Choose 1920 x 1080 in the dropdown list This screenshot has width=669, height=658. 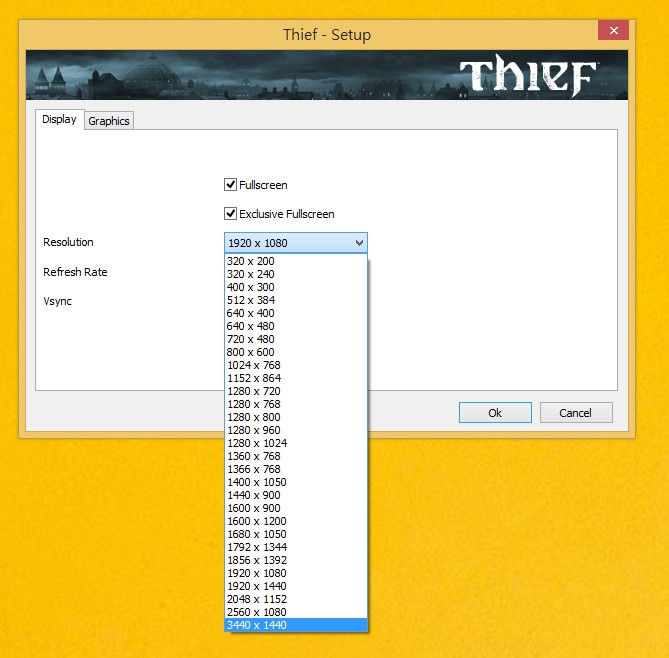[296, 573]
